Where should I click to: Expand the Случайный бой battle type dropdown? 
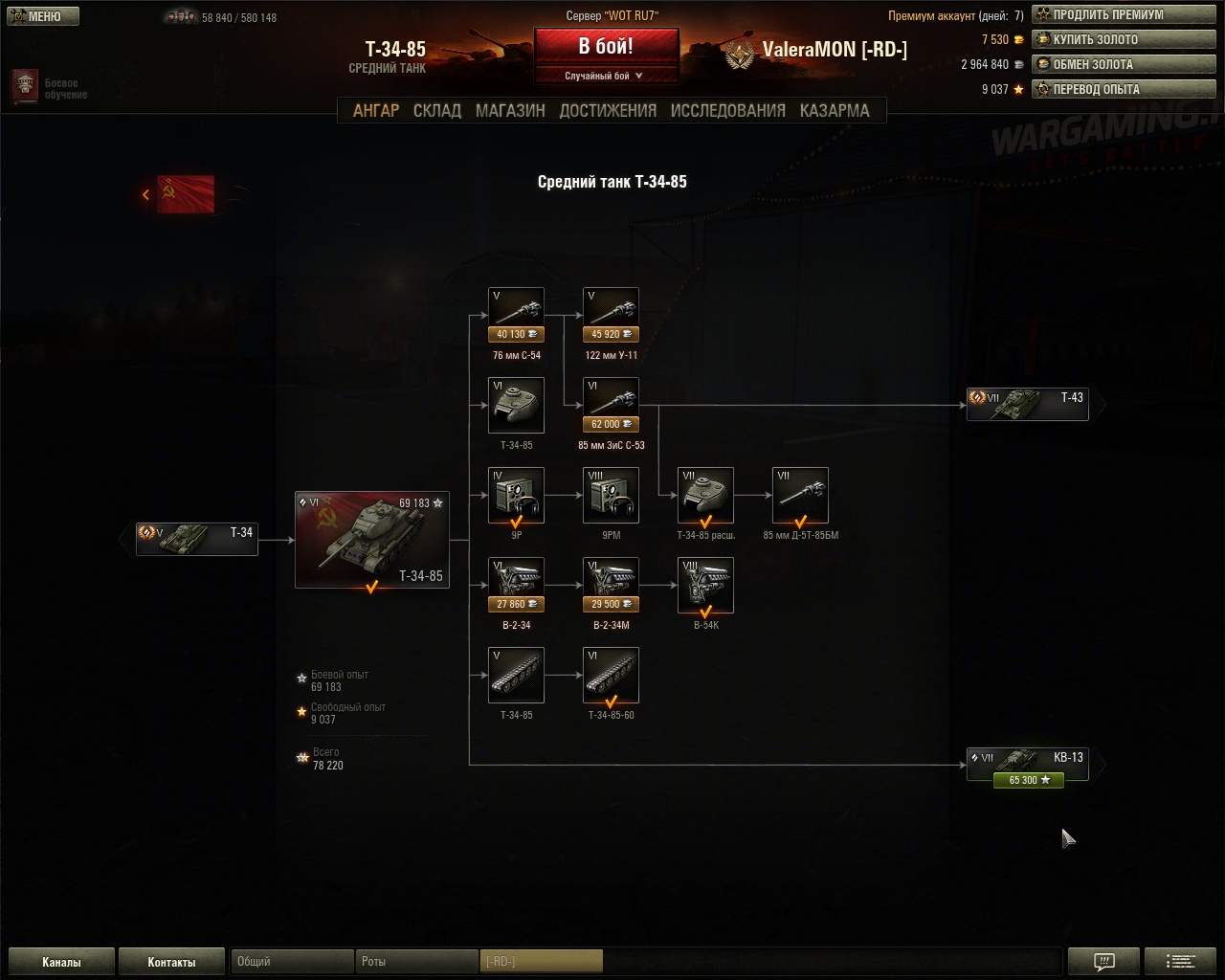coord(606,76)
